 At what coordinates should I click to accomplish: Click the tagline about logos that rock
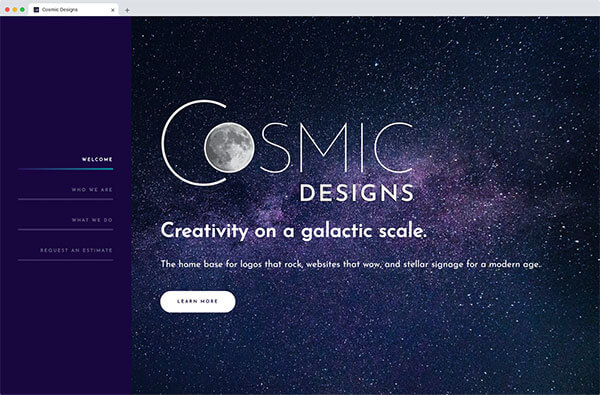(x=351, y=264)
